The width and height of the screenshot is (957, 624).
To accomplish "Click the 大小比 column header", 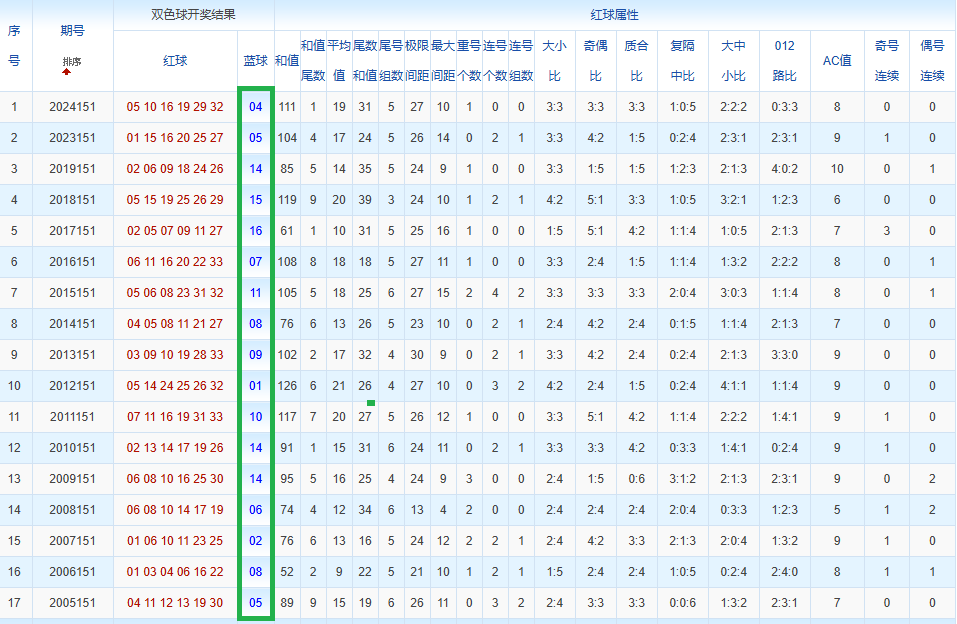I will 555,60.
